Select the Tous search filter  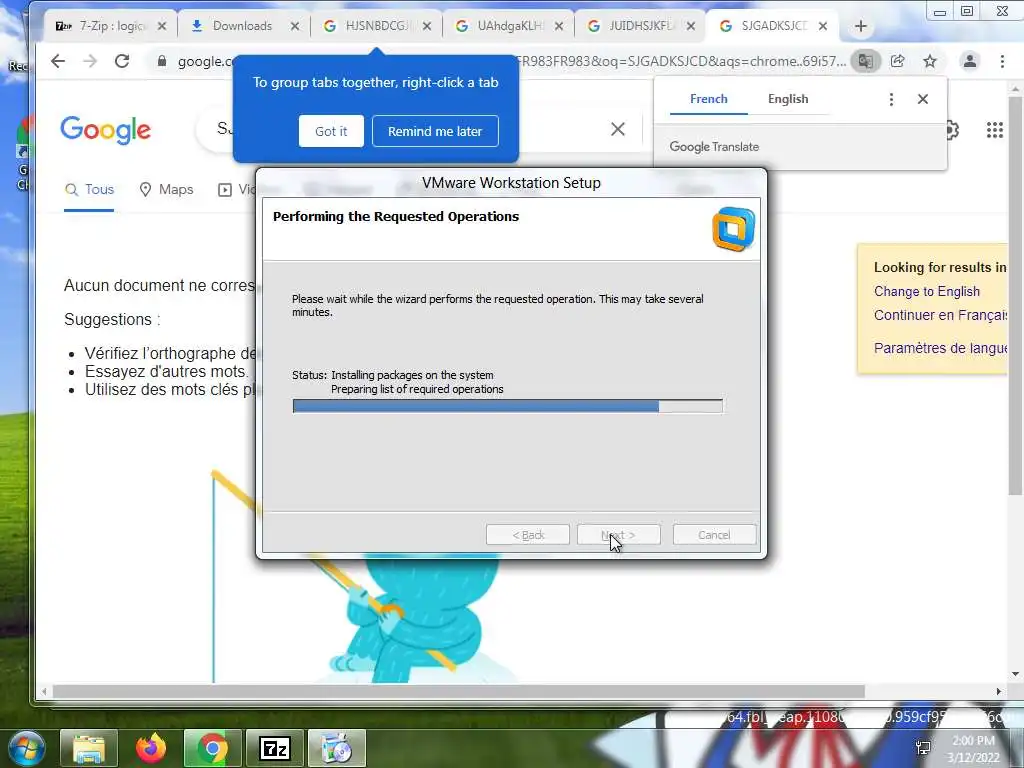[89, 189]
